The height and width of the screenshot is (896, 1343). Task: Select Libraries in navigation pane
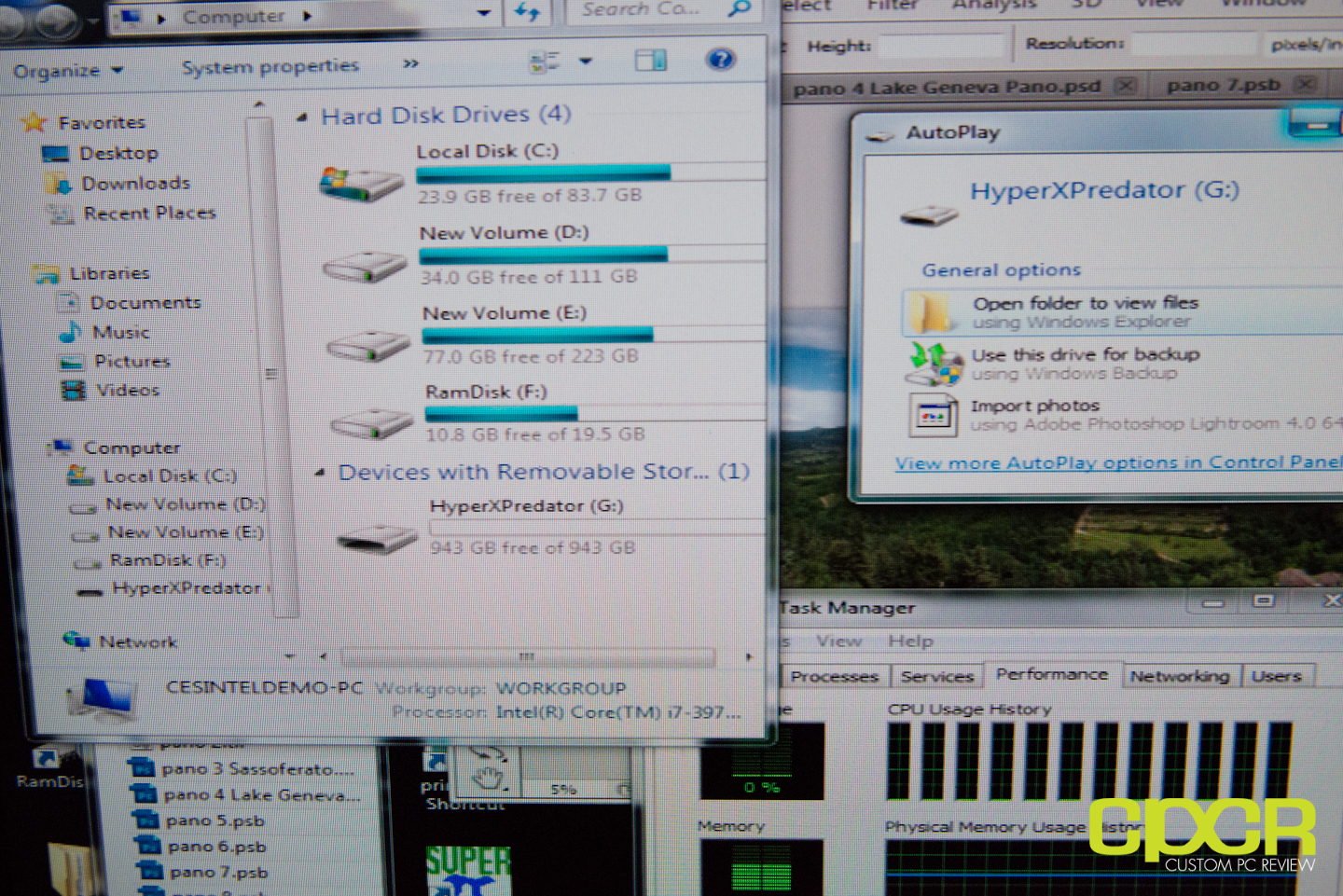pyautogui.click(x=109, y=273)
